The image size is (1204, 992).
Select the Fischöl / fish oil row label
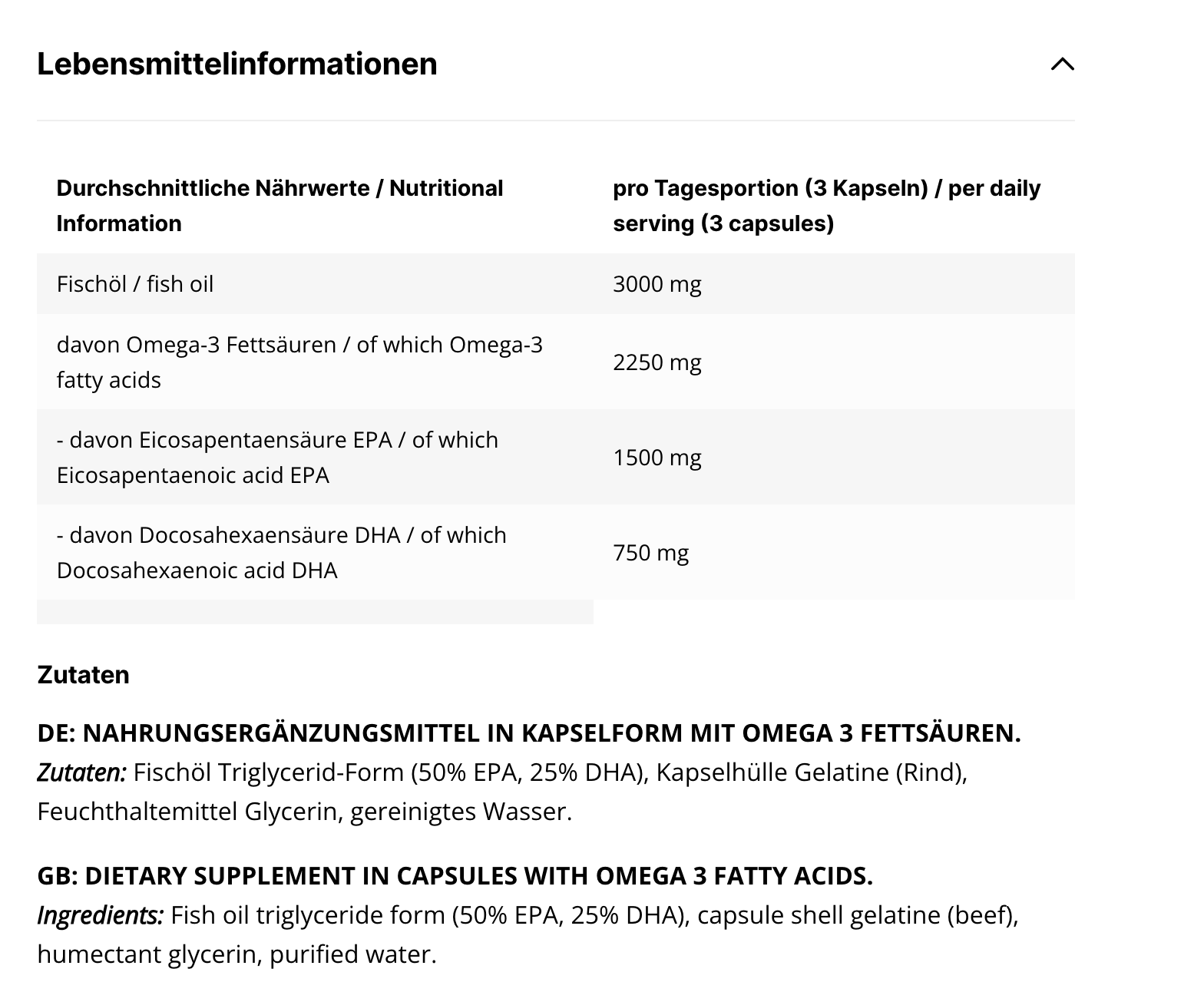coord(135,284)
